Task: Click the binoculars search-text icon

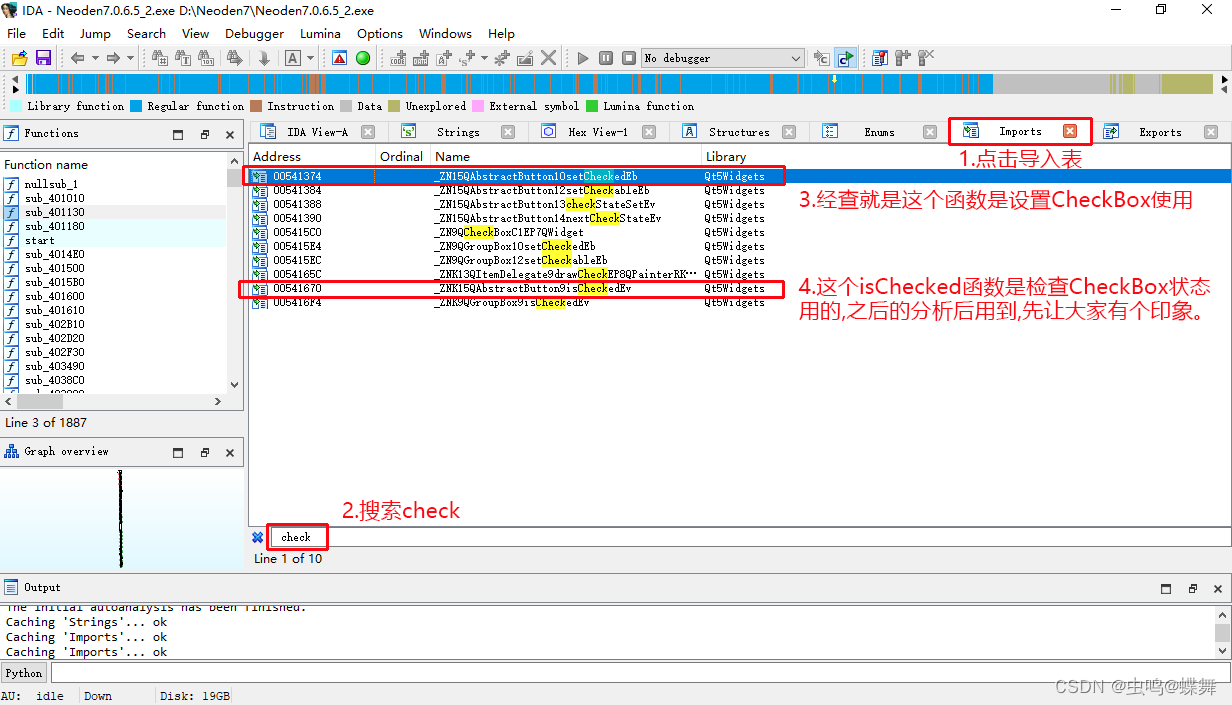Action: pos(183,58)
